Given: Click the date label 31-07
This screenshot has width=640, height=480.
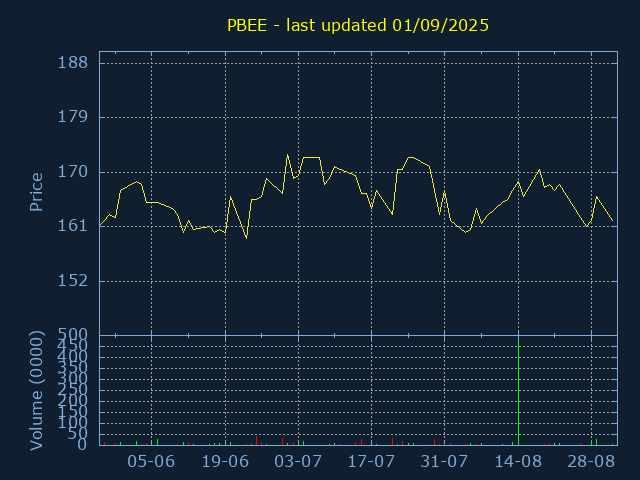Looking at the screenshot, I should coord(444,462).
